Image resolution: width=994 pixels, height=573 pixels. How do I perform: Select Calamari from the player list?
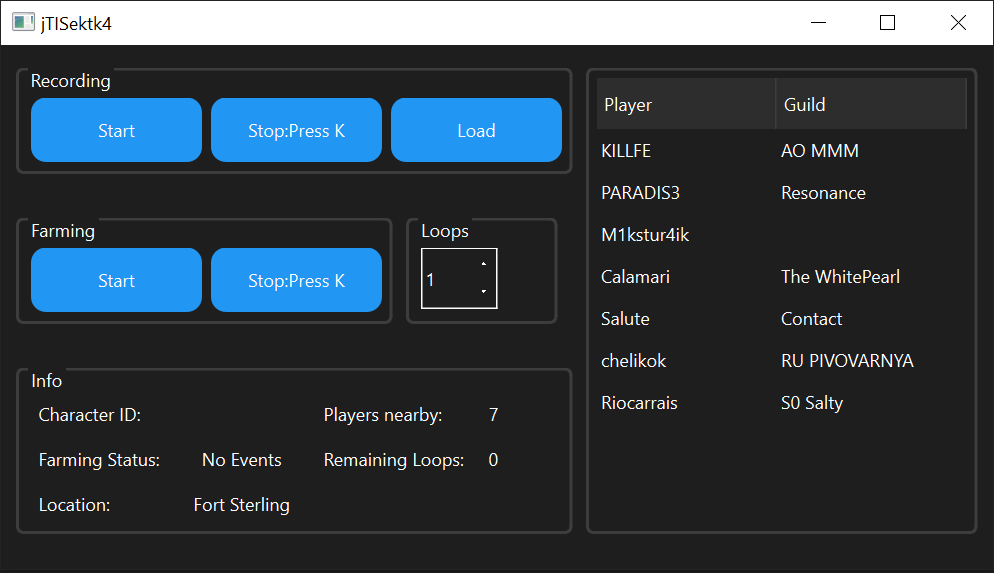tap(635, 277)
